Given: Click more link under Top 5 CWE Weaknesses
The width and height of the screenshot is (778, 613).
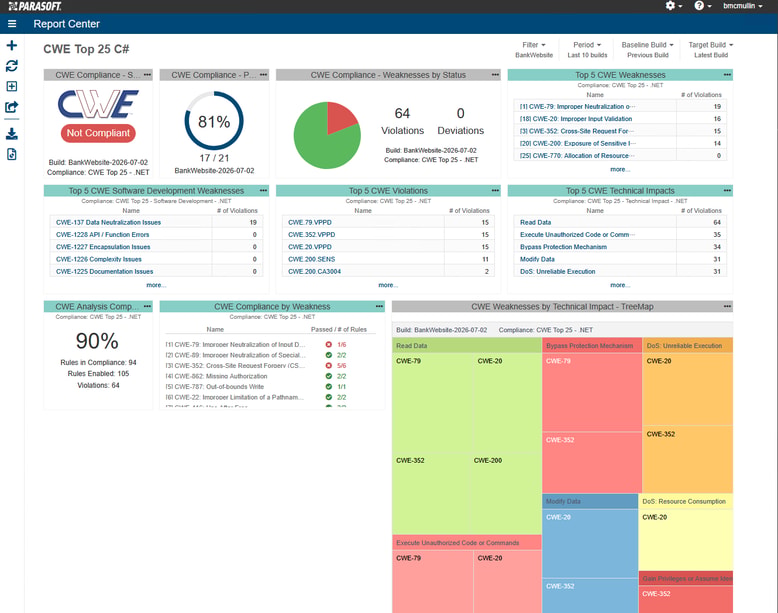Looking at the screenshot, I should 620,169.
